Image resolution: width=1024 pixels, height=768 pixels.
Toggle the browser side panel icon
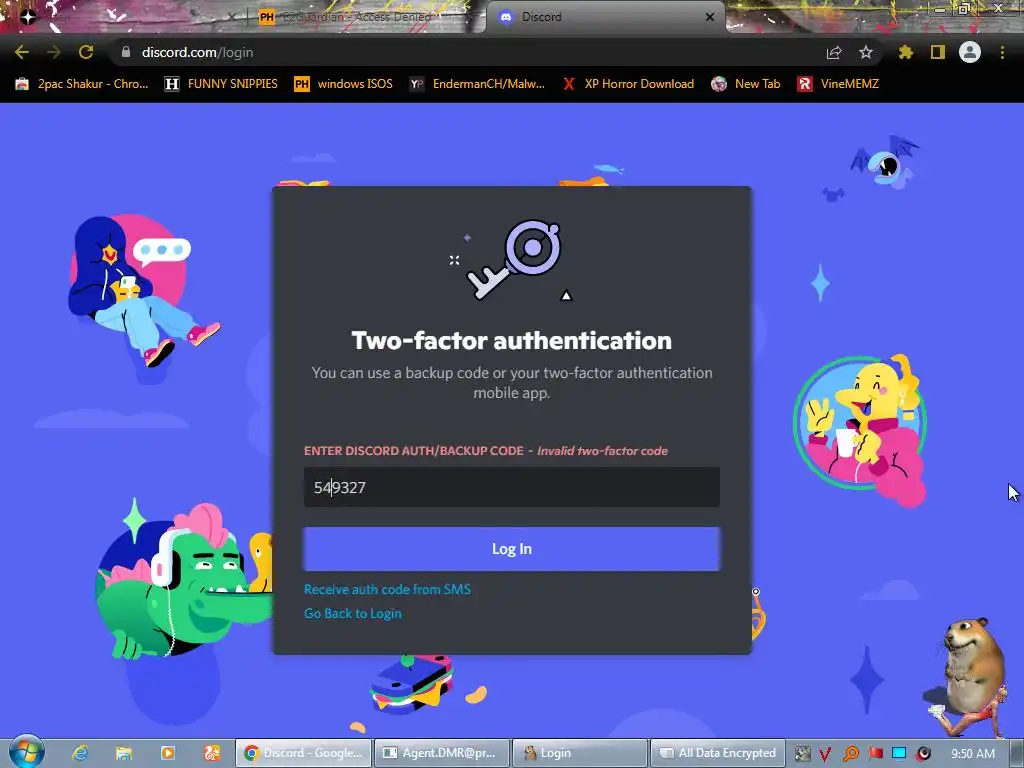tap(938, 52)
